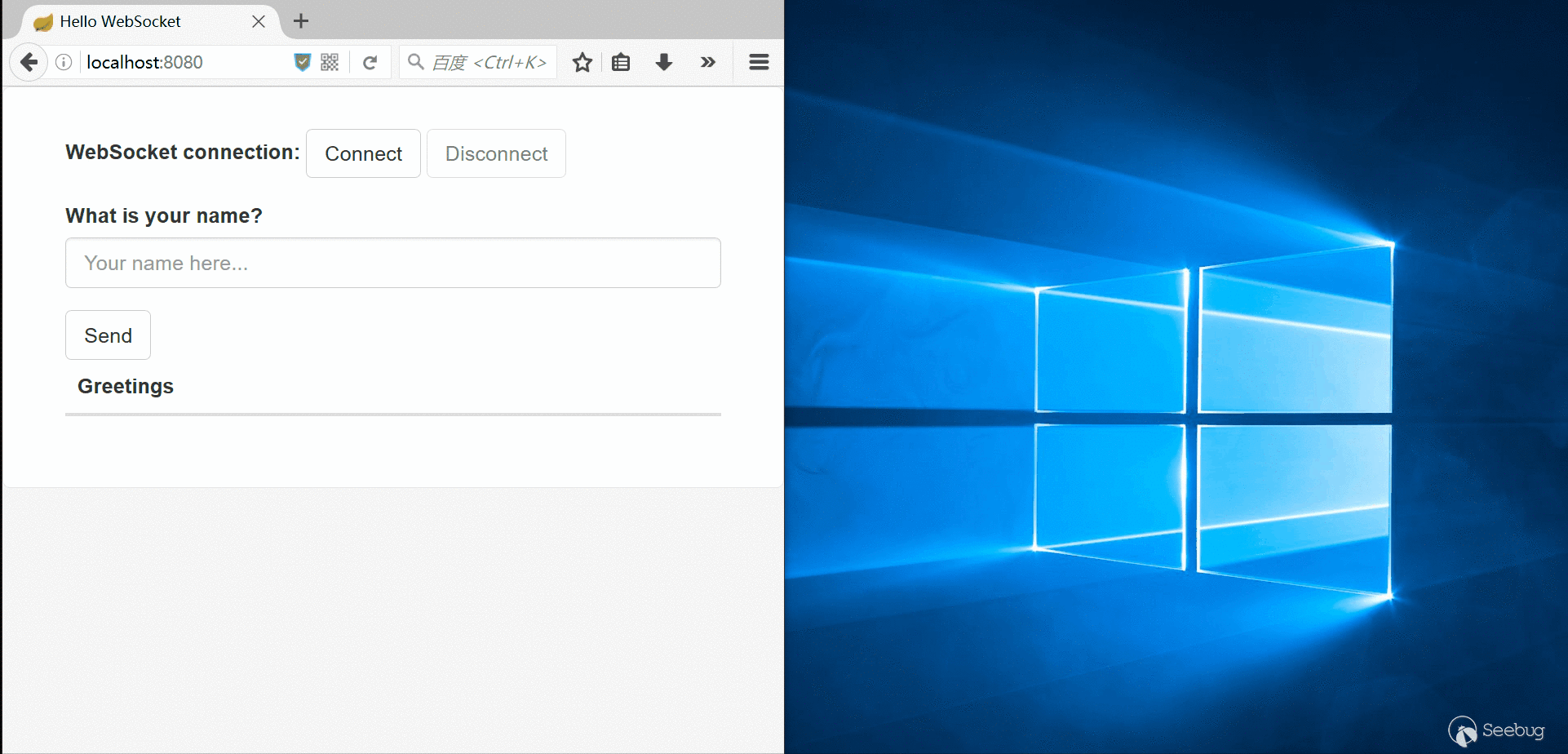Viewport: 1568px width, 754px height.
Task: Open the downloads arrow panel
Action: (664, 63)
